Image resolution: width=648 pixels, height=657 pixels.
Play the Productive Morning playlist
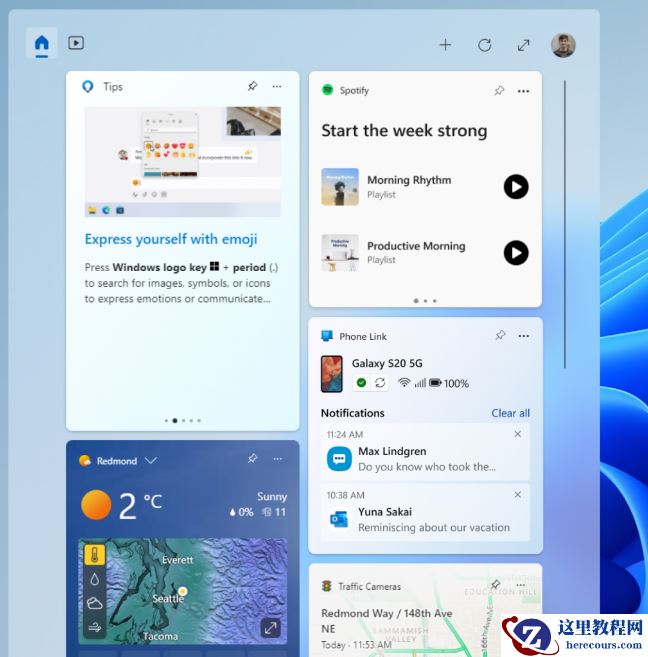(516, 253)
